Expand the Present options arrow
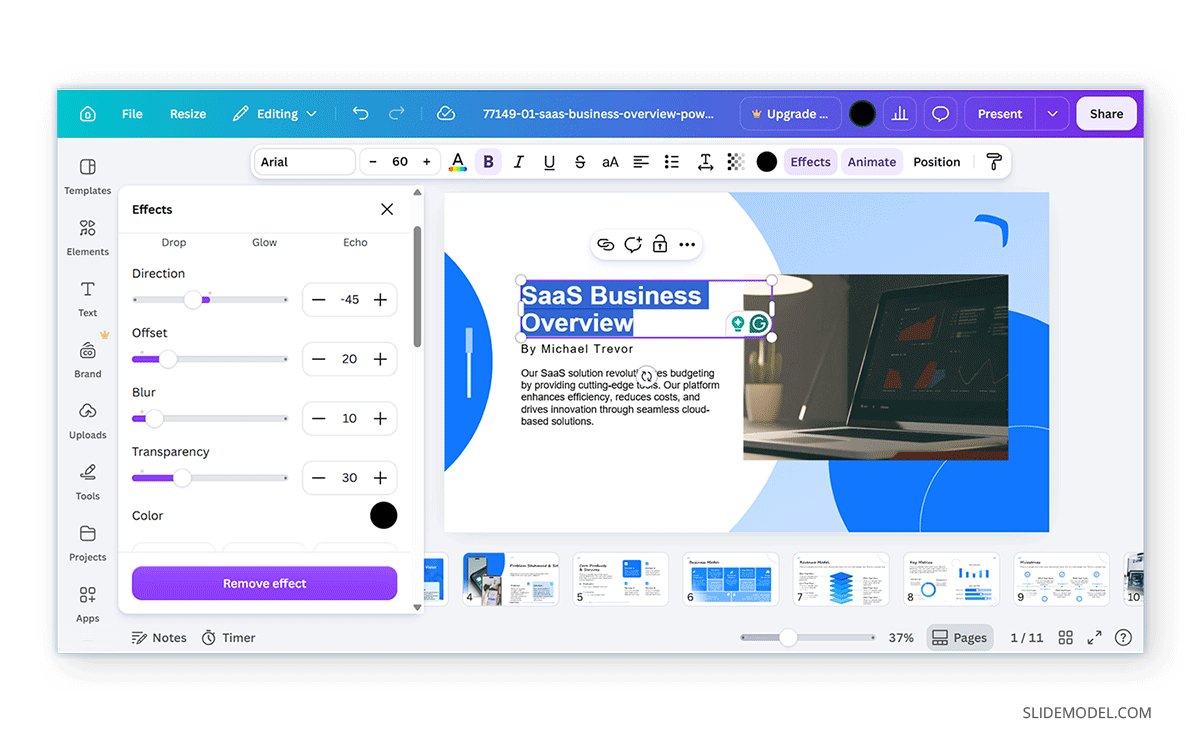The width and height of the screenshot is (1200, 743). point(1052,114)
